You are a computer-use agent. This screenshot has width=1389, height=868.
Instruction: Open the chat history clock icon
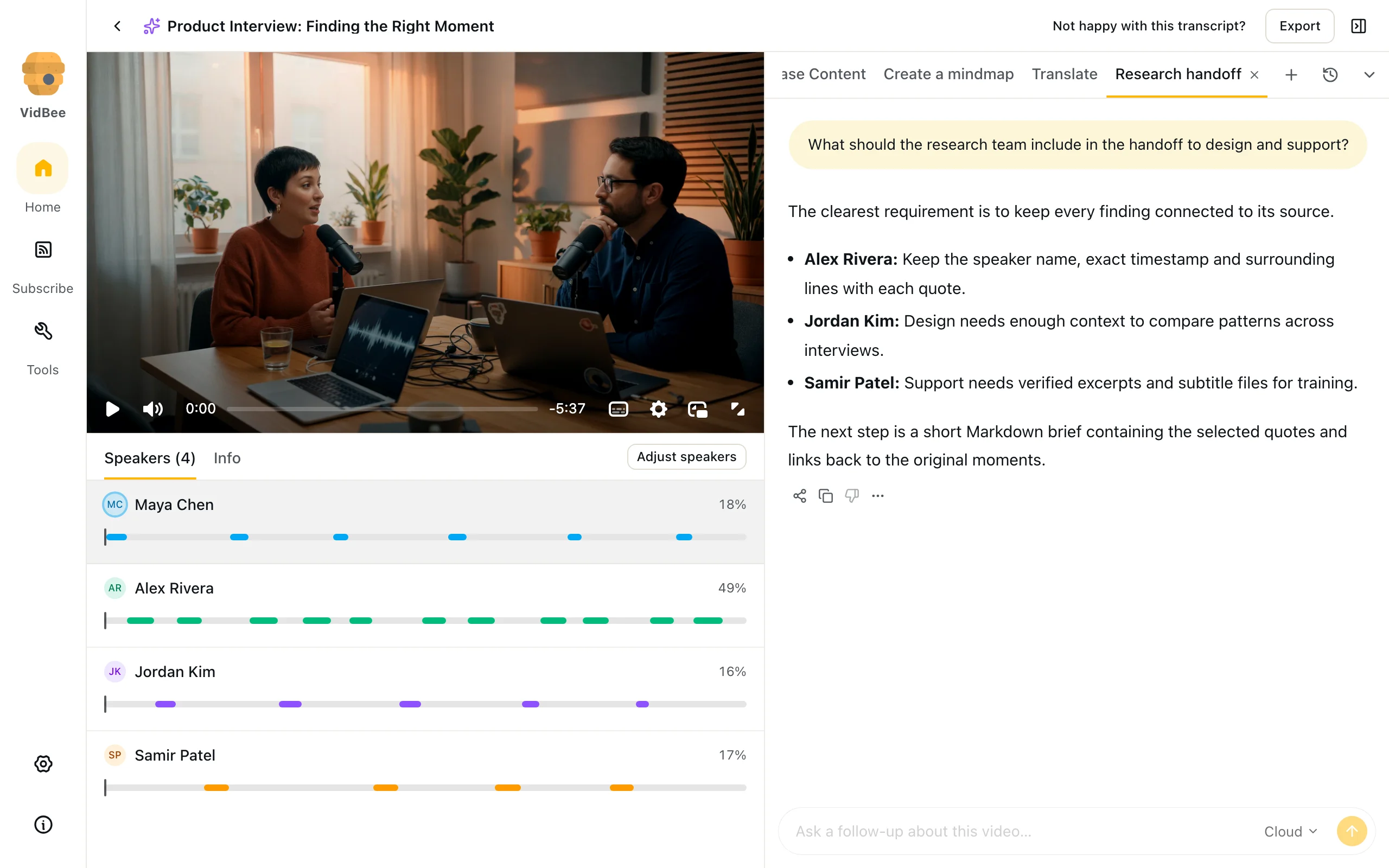pyautogui.click(x=1330, y=75)
